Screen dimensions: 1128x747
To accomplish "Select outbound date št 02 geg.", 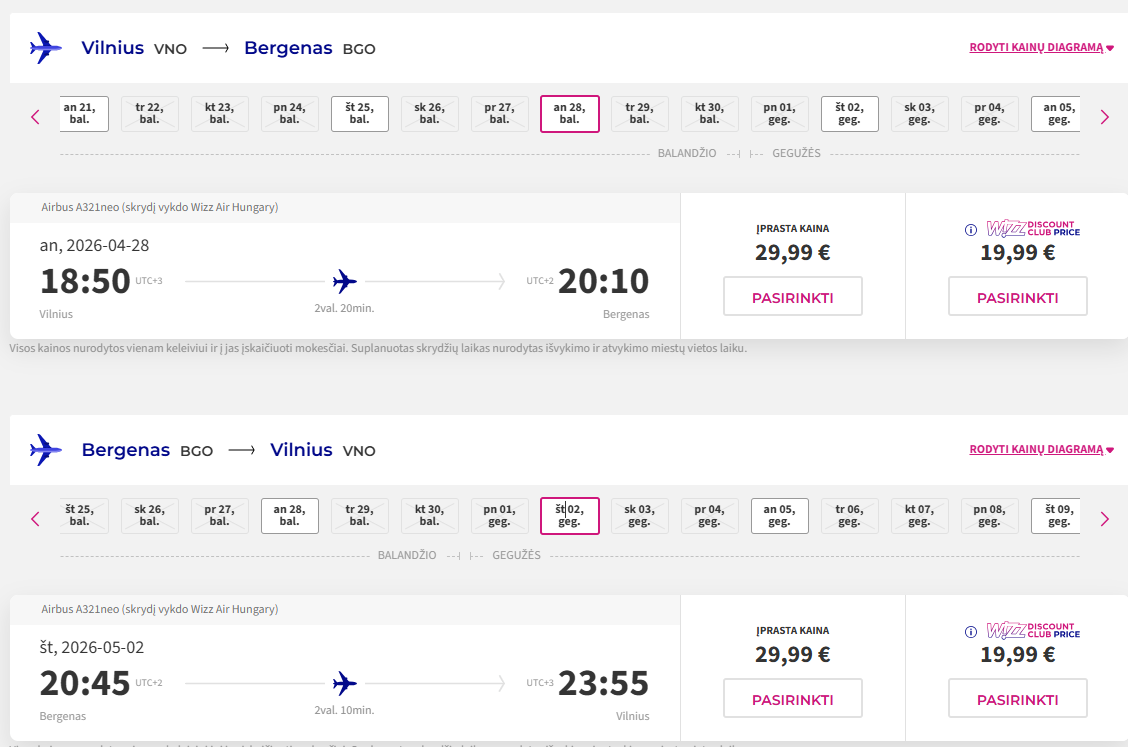I will (x=849, y=114).
